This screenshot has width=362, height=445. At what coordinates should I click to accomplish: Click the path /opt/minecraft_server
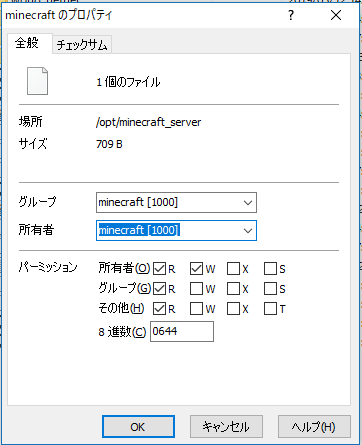point(149,122)
